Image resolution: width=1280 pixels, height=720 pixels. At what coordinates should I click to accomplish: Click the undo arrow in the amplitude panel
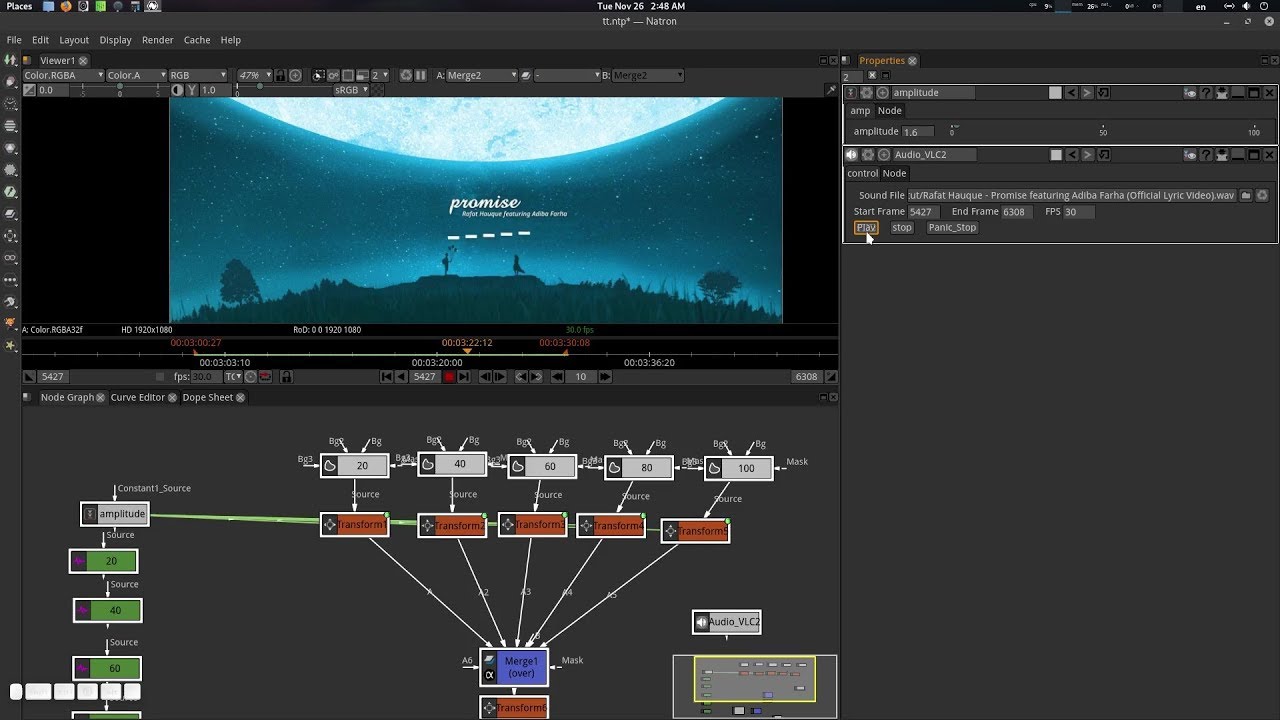1072,93
